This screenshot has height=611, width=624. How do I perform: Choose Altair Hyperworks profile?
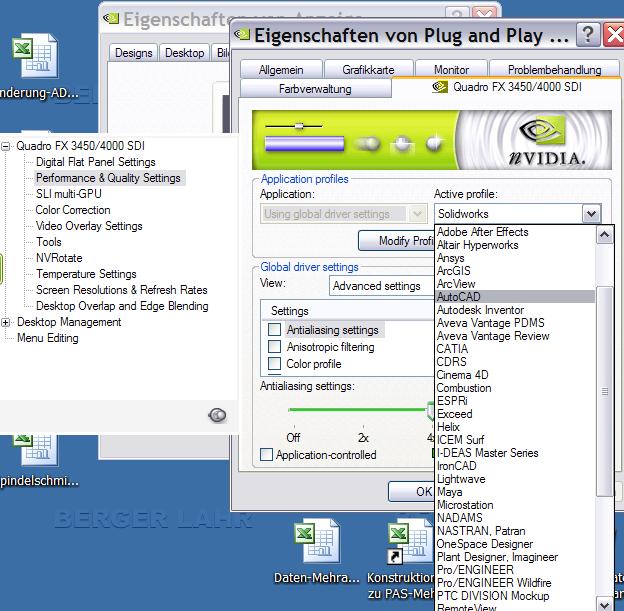pos(515,245)
